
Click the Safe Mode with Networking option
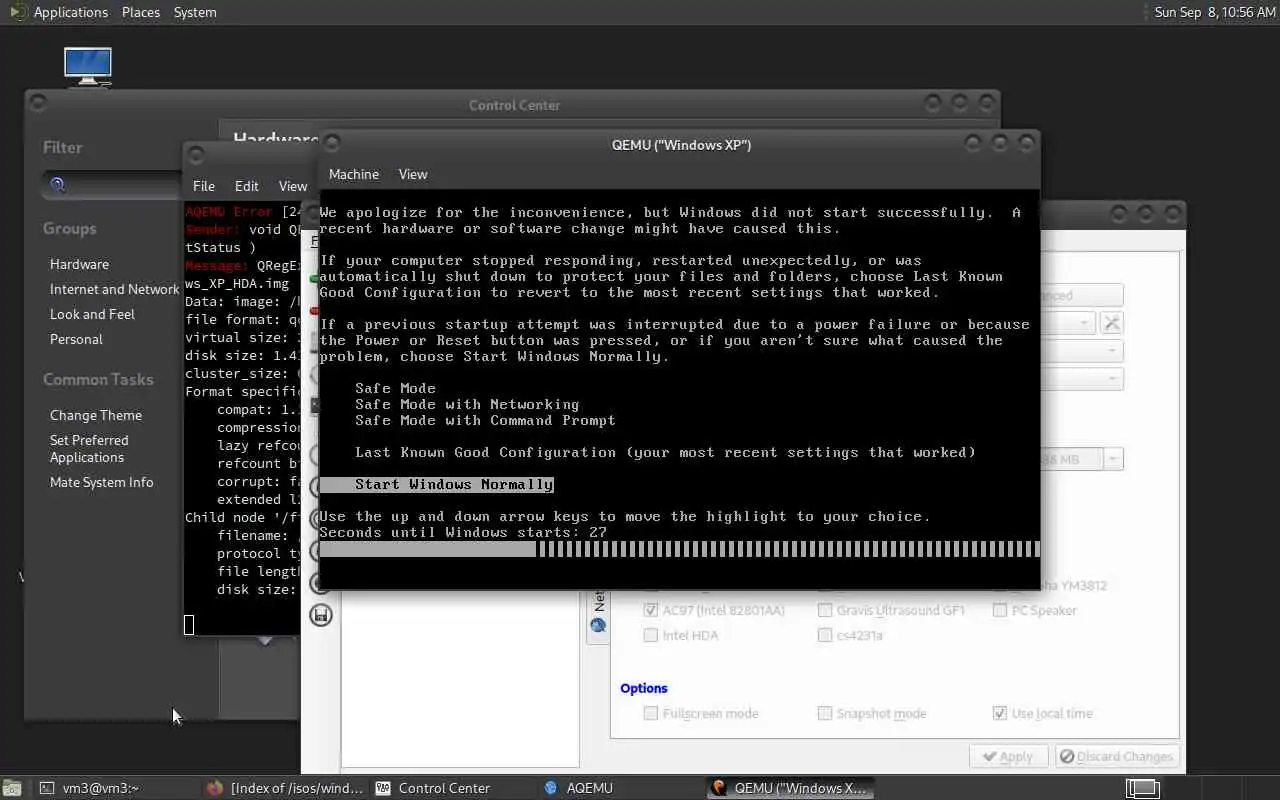click(x=467, y=404)
